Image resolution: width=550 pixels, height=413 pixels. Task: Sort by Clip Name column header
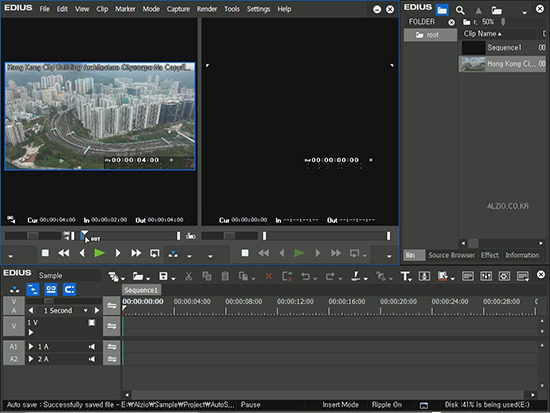pyautogui.click(x=482, y=34)
